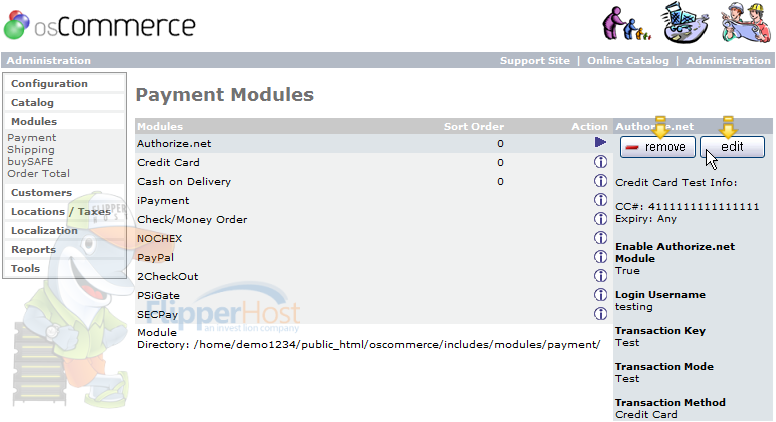Click the Login Username value testing
The height and width of the screenshot is (422, 776).
(633, 307)
